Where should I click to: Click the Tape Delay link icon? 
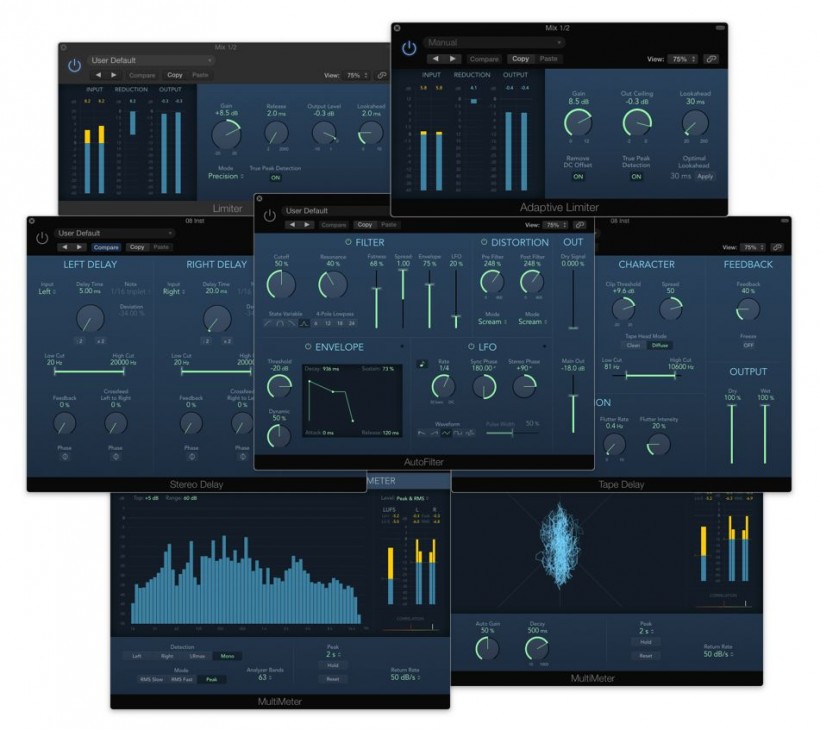pos(776,247)
